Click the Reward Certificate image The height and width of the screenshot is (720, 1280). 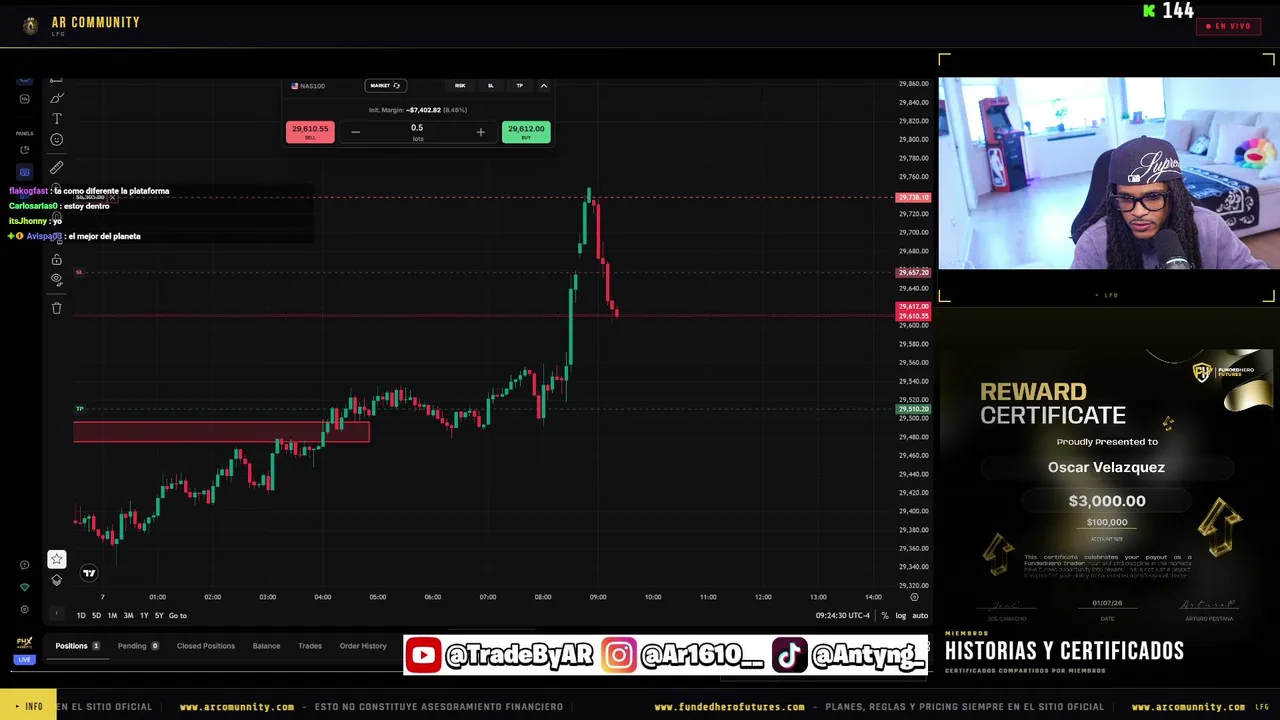click(1107, 487)
